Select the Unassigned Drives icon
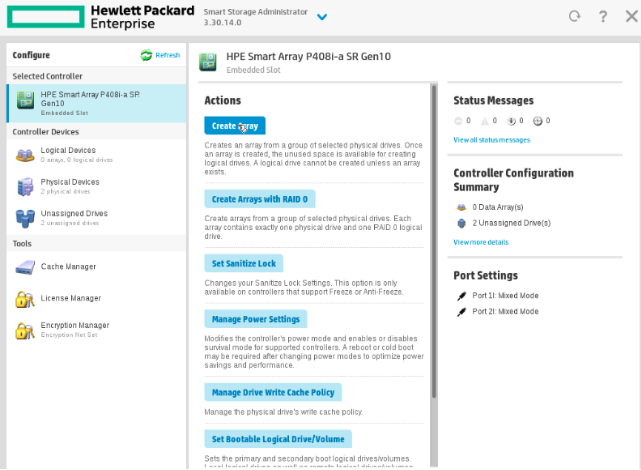The width and height of the screenshot is (641, 470). click(x=25, y=218)
